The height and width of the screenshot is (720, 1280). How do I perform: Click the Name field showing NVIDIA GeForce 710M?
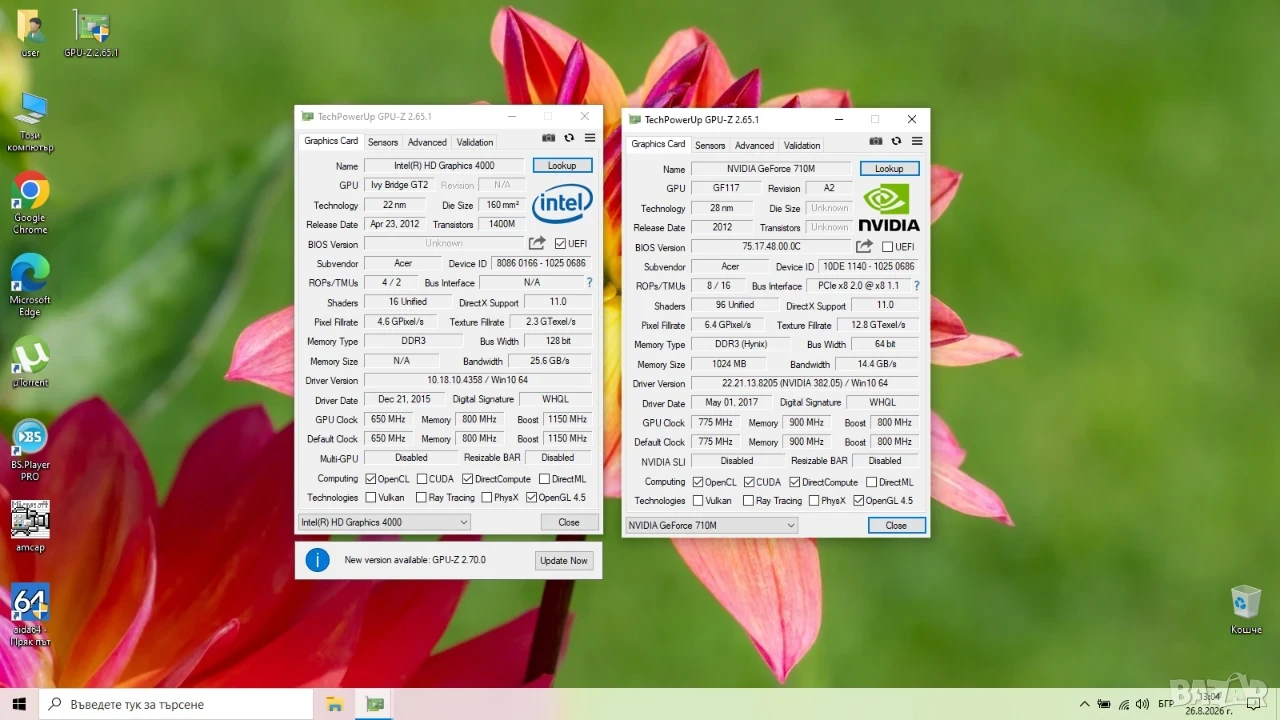(x=771, y=169)
